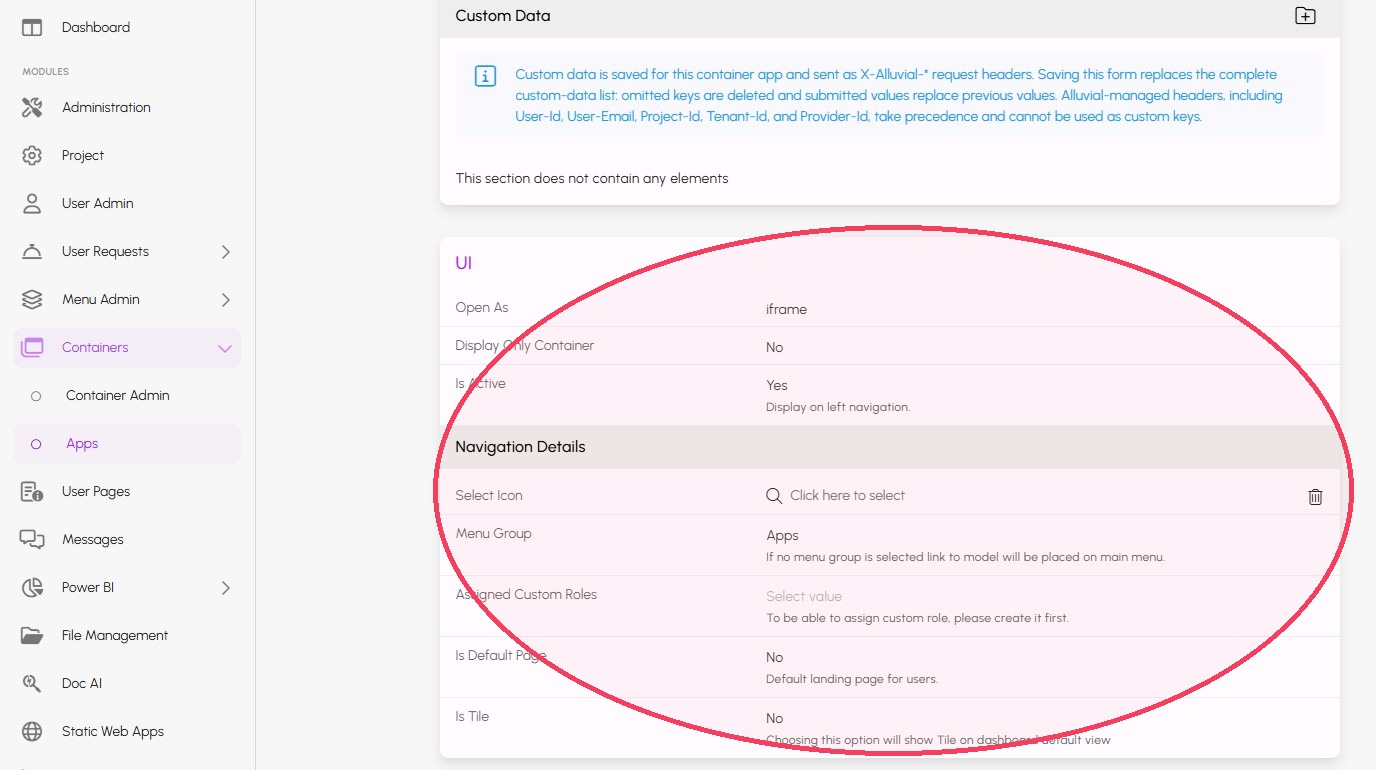Click the File Management folder icon

[x=32, y=635]
